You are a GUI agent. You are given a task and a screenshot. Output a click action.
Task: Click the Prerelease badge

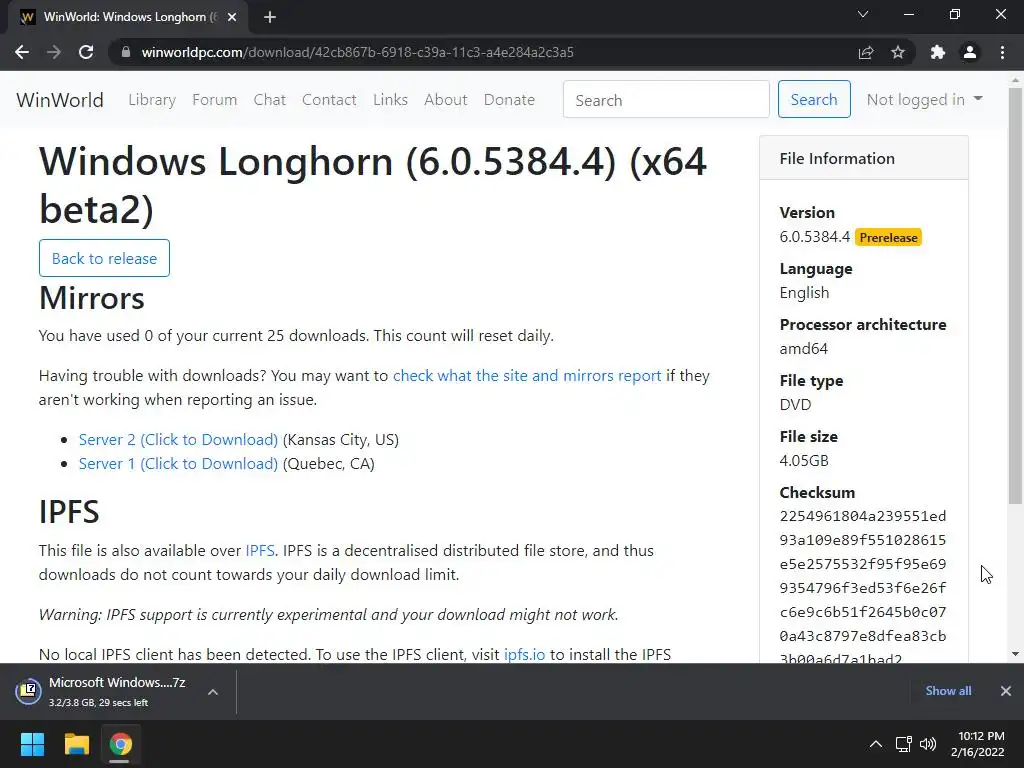[888, 238]
